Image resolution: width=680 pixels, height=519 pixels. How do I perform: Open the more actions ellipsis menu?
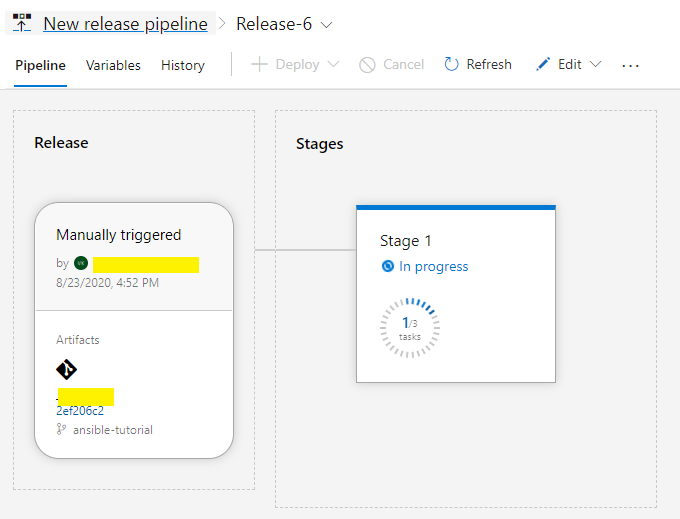click(x=630, y=65)
